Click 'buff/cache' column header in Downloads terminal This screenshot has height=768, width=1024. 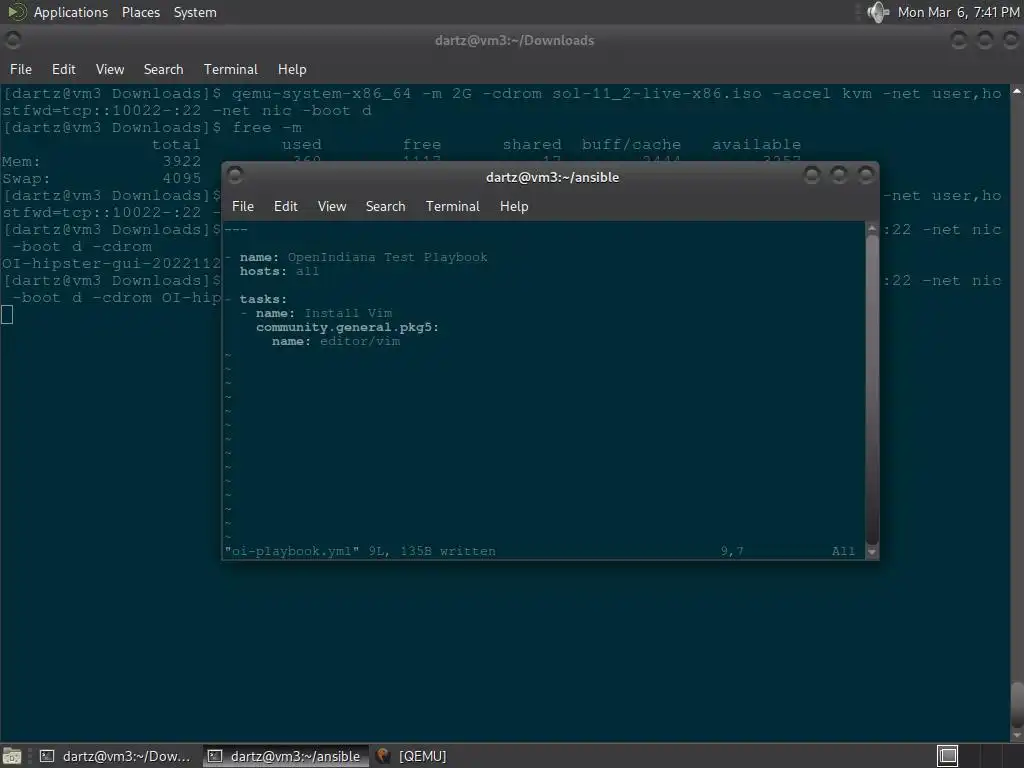(632, 144)
